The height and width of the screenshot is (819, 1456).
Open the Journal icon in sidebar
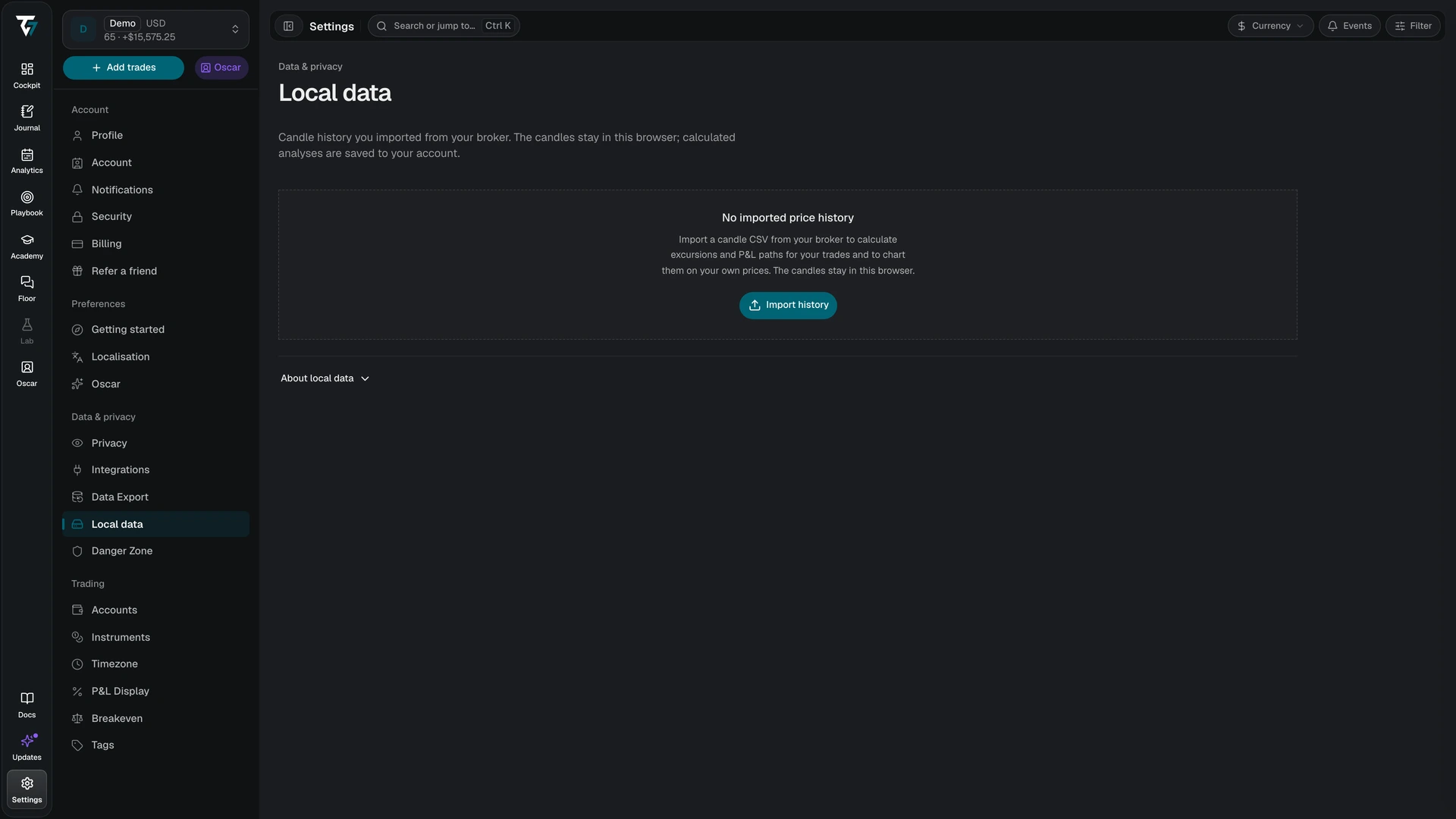[27, 118]
